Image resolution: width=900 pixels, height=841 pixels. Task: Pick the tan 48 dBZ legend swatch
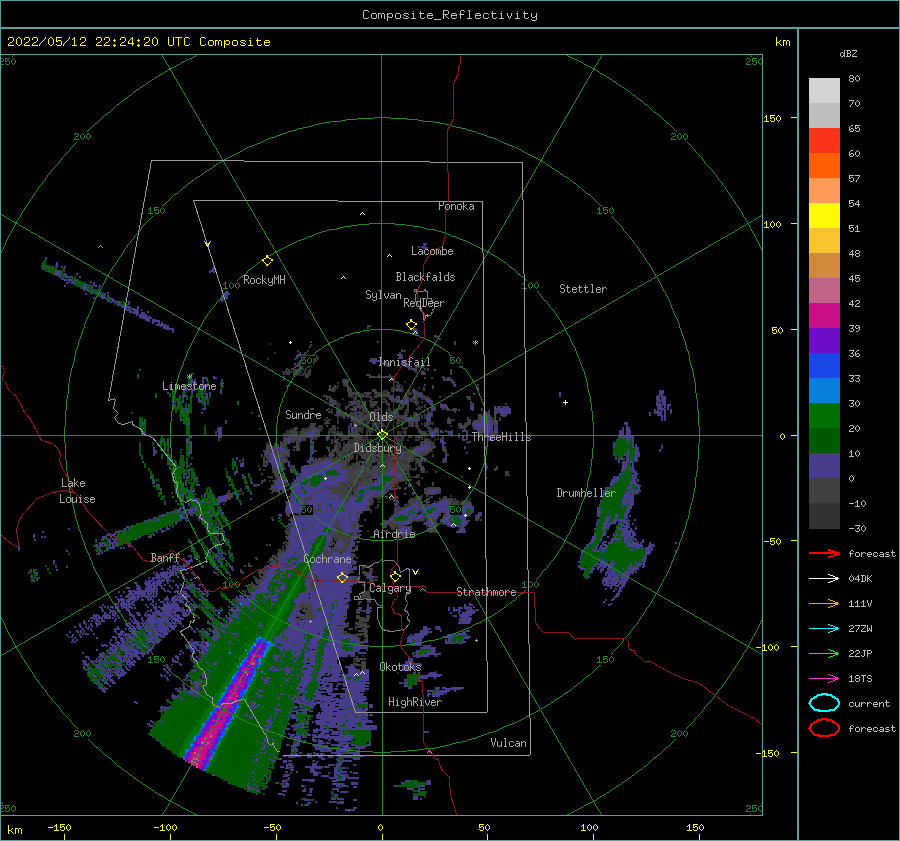[824, 265]
